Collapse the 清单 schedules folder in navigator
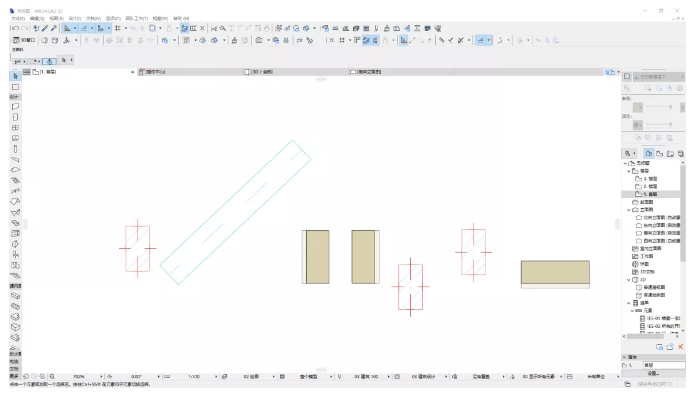This screenshot has height=393, width=695. 629,303
